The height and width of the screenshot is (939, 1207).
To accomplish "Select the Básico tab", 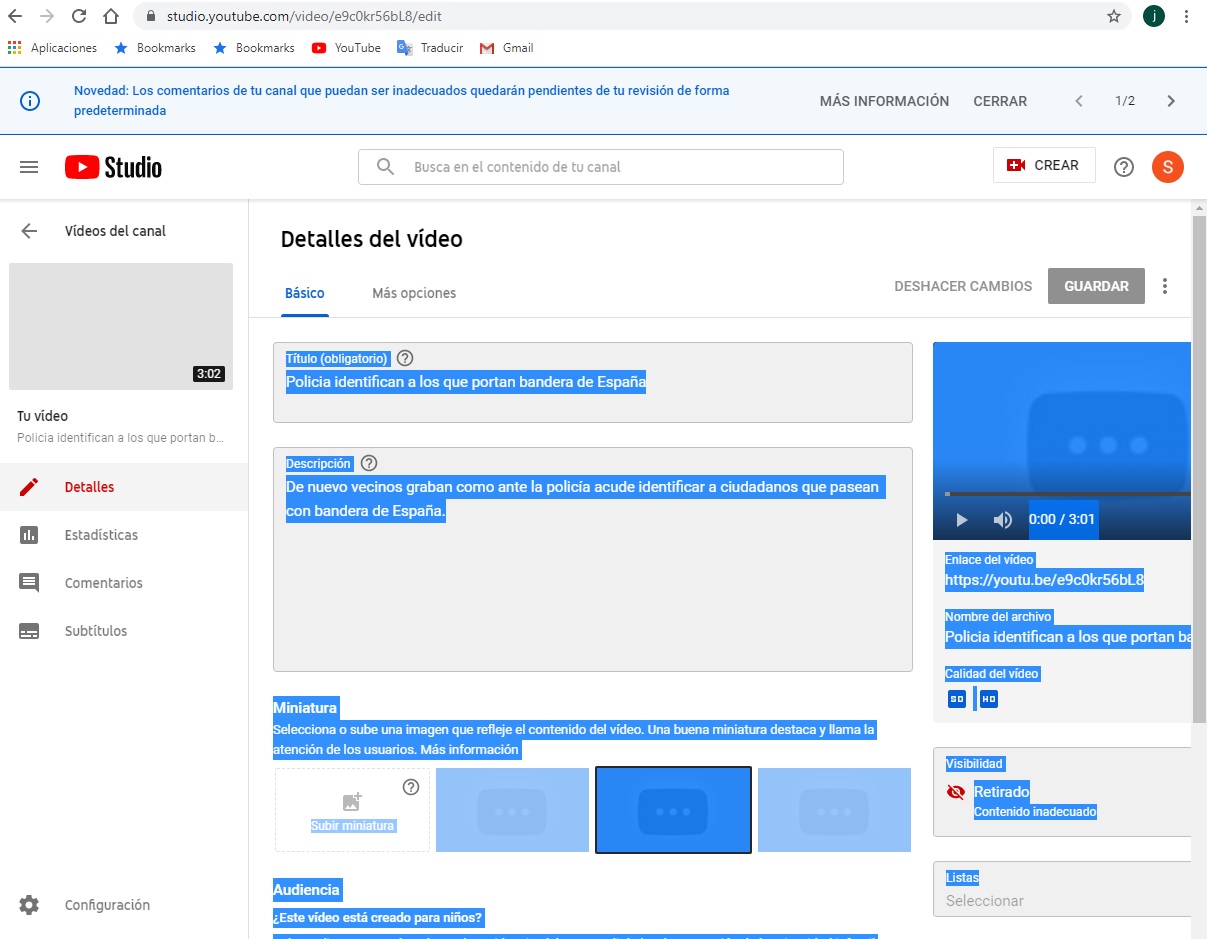I will pos(305,293).
